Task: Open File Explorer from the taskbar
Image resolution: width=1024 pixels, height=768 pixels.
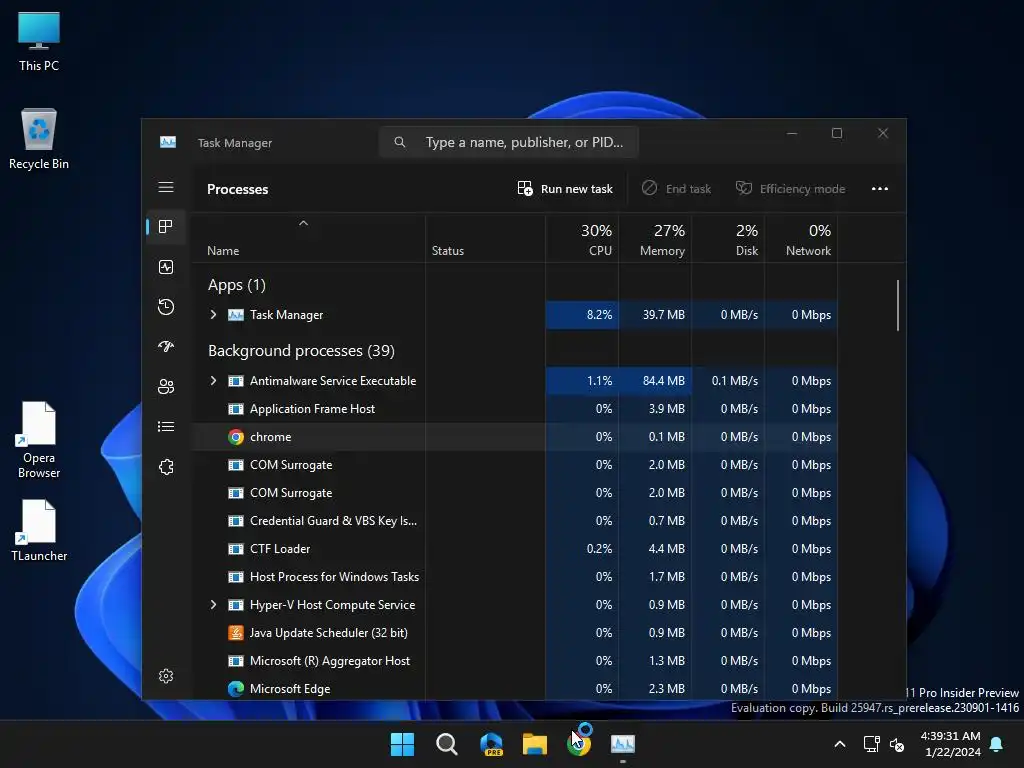Action: coord(535,744)
